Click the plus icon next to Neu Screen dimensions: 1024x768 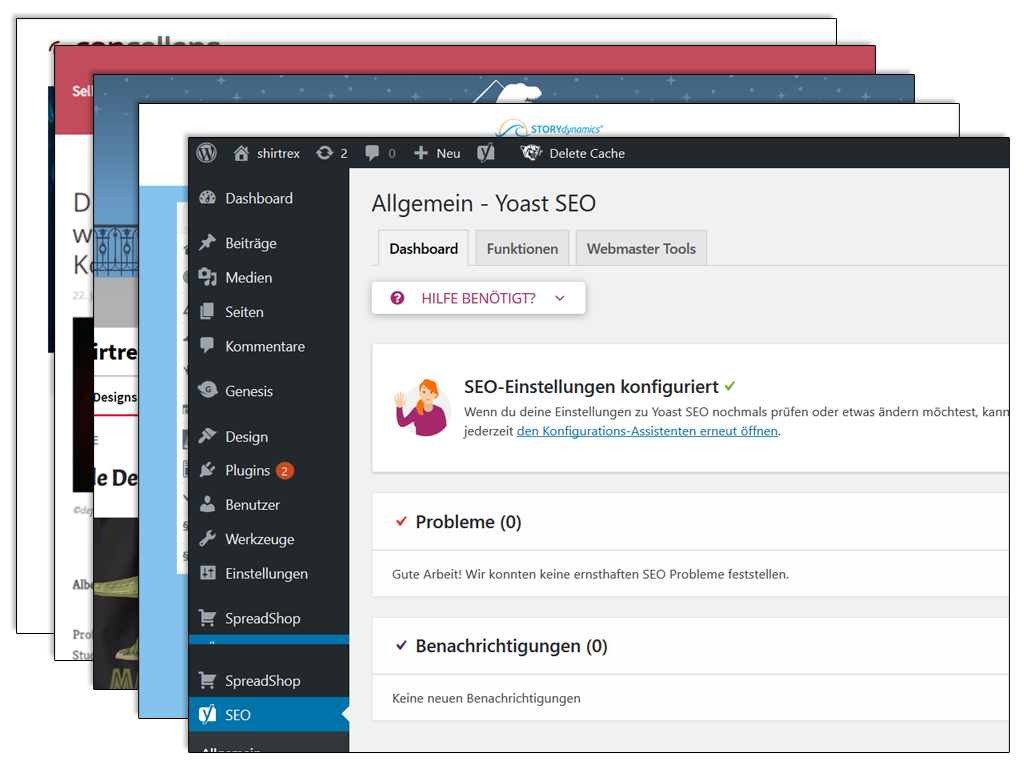coord(421,153)
